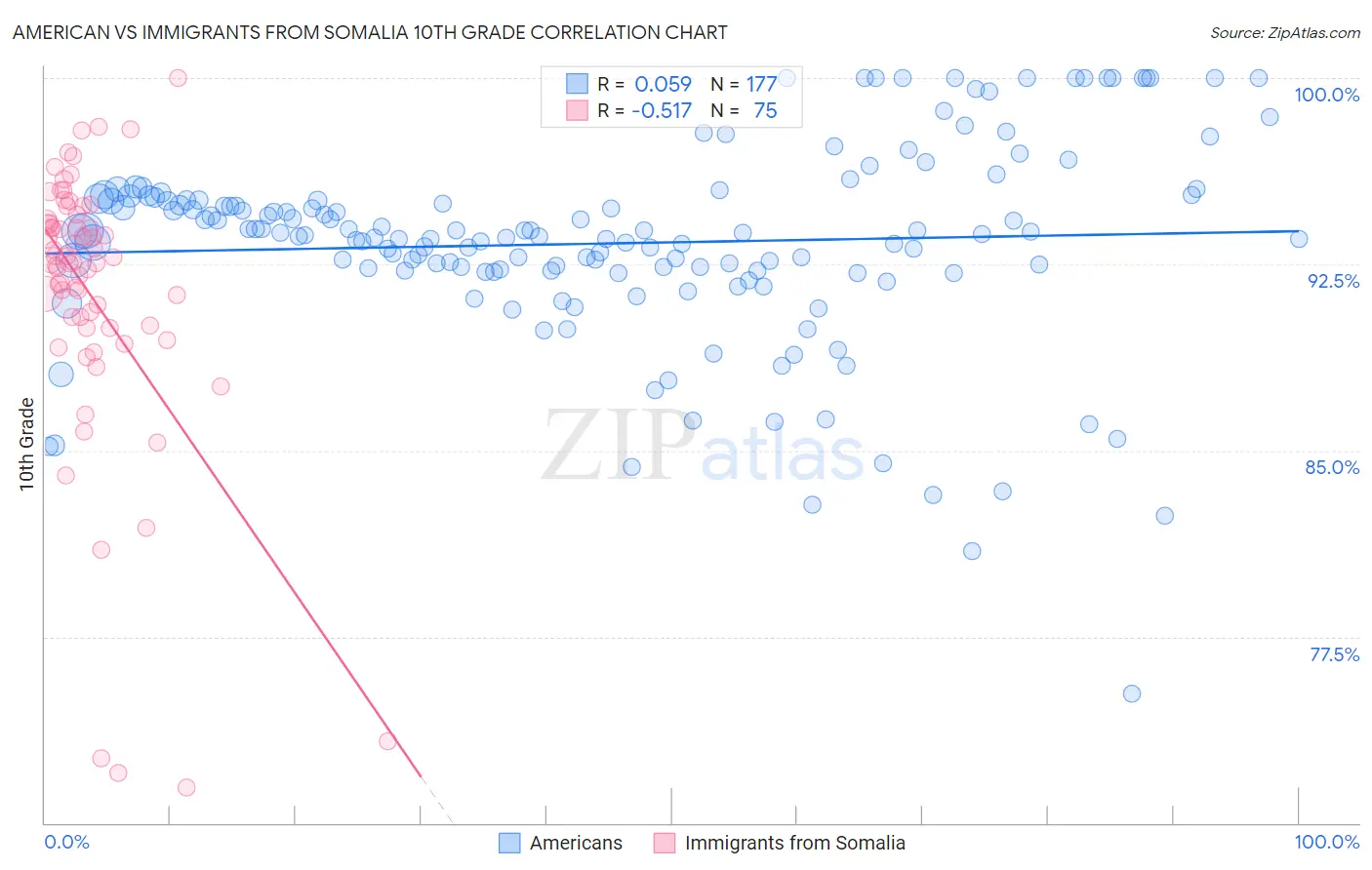Image resolution: width=1372 pixels, height=870 pixels.
Task: Click the R = 0.059 correlation value
Action: coord(644,84)
